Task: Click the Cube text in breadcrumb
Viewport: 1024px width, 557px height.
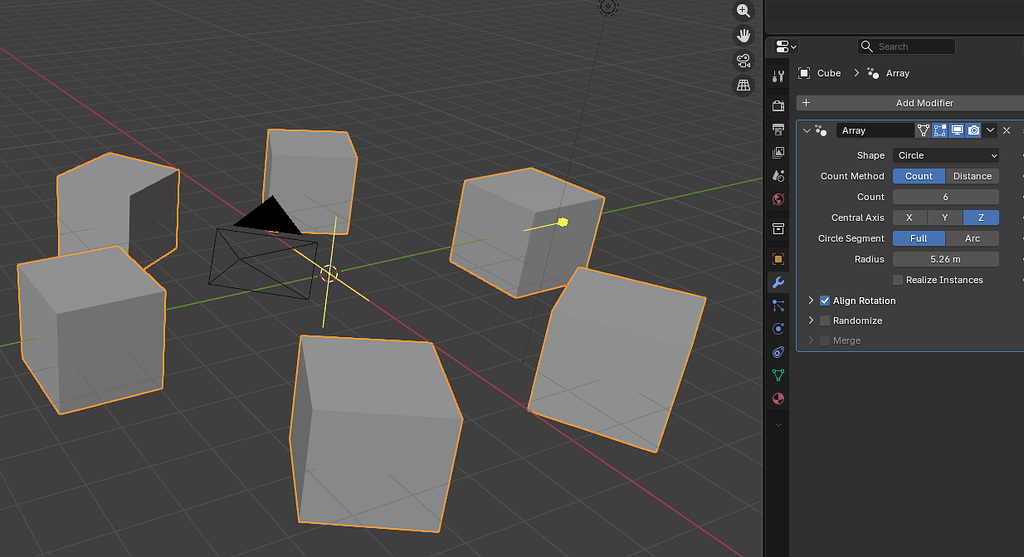Action: point(829,73)
